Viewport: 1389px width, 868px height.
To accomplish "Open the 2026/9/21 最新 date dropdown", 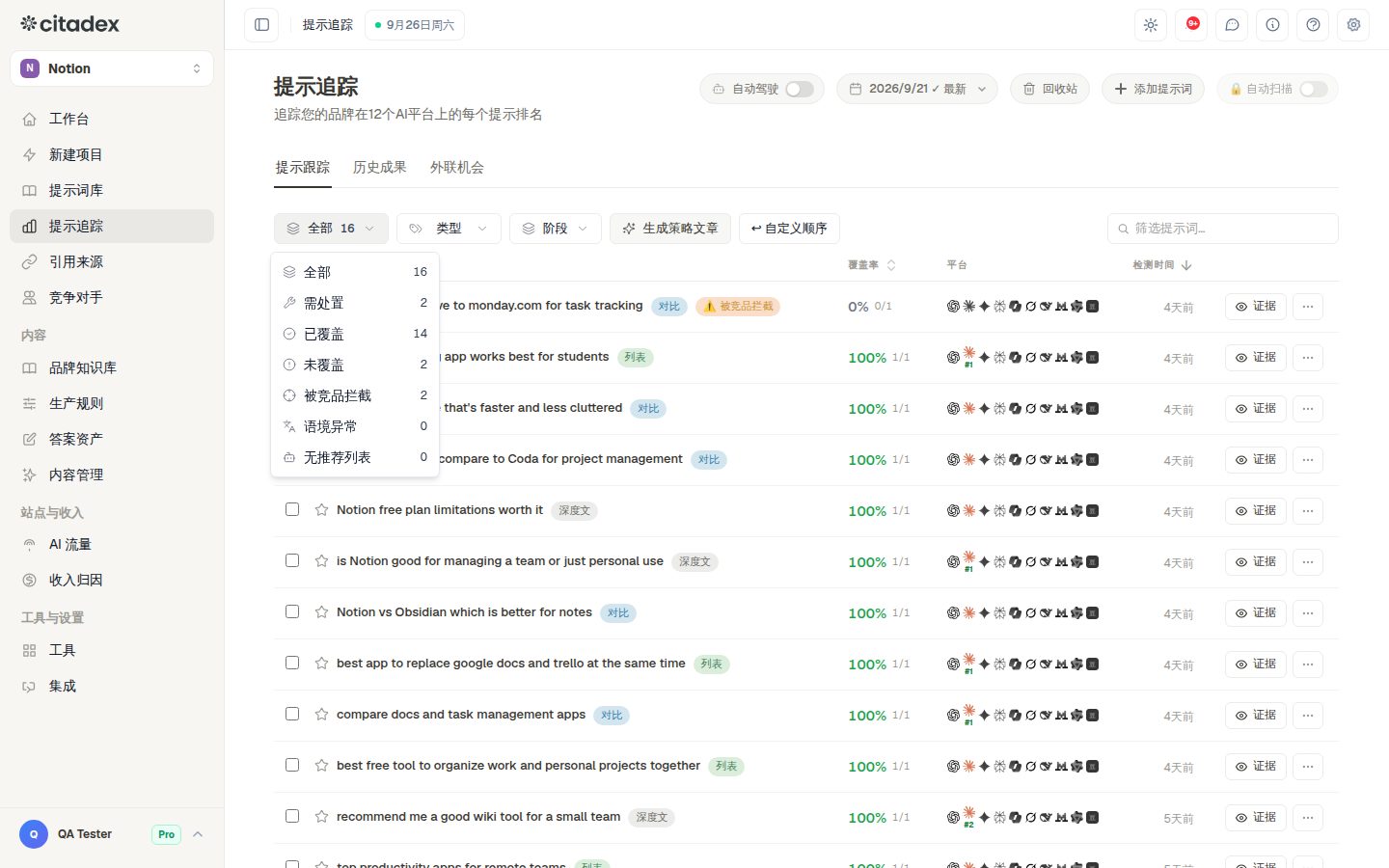I will (917, 89).
